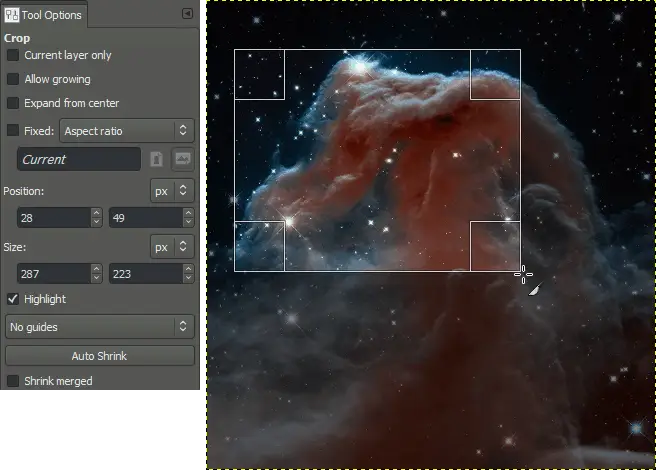This screenshot has height=470, width=656.
Task: Decrease Size width with down arrow
Action: tap(97, 279)
